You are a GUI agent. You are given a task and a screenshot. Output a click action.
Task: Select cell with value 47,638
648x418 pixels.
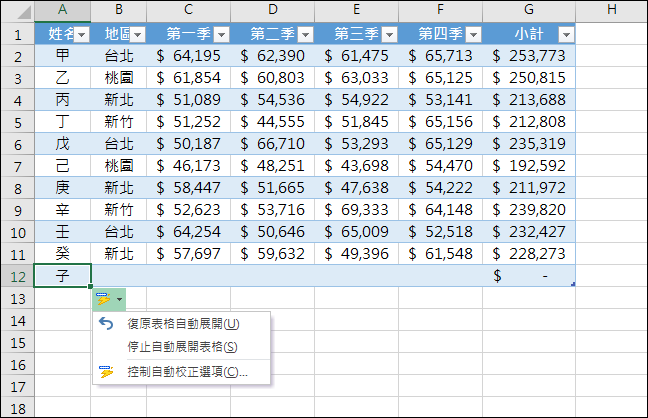tap(357, 188)
